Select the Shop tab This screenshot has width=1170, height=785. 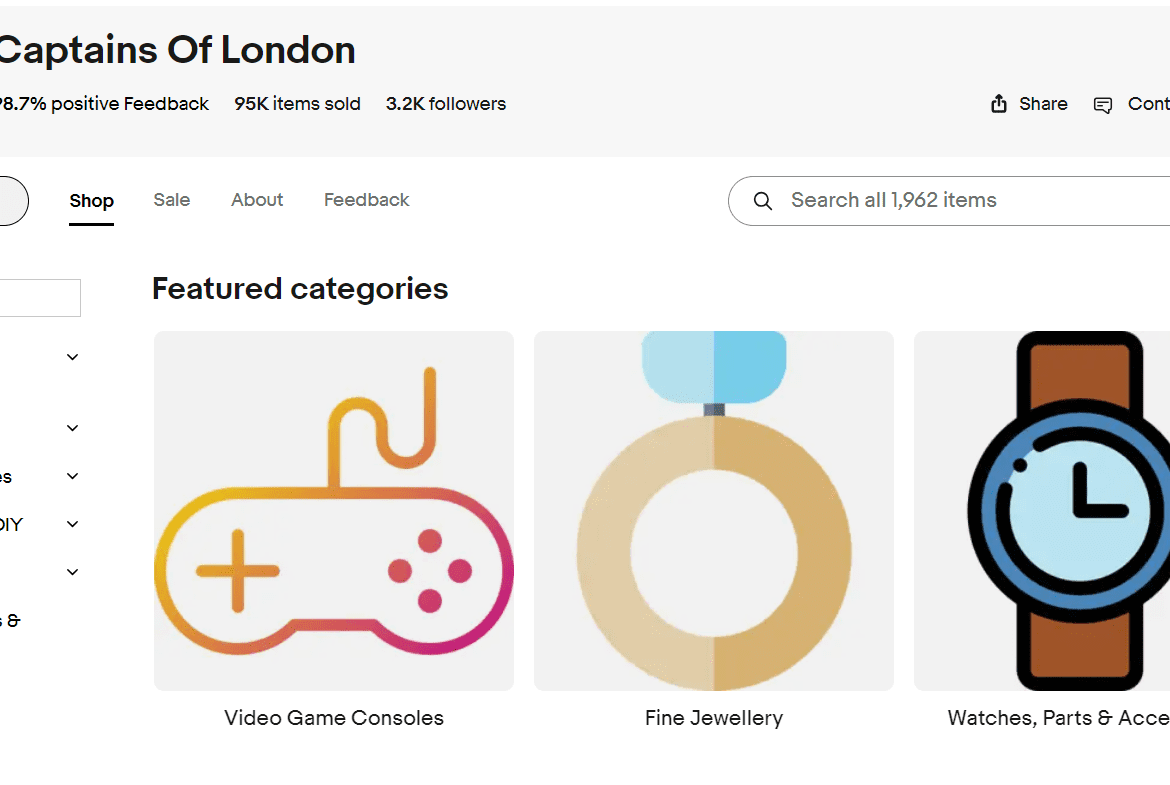(92, 201)
